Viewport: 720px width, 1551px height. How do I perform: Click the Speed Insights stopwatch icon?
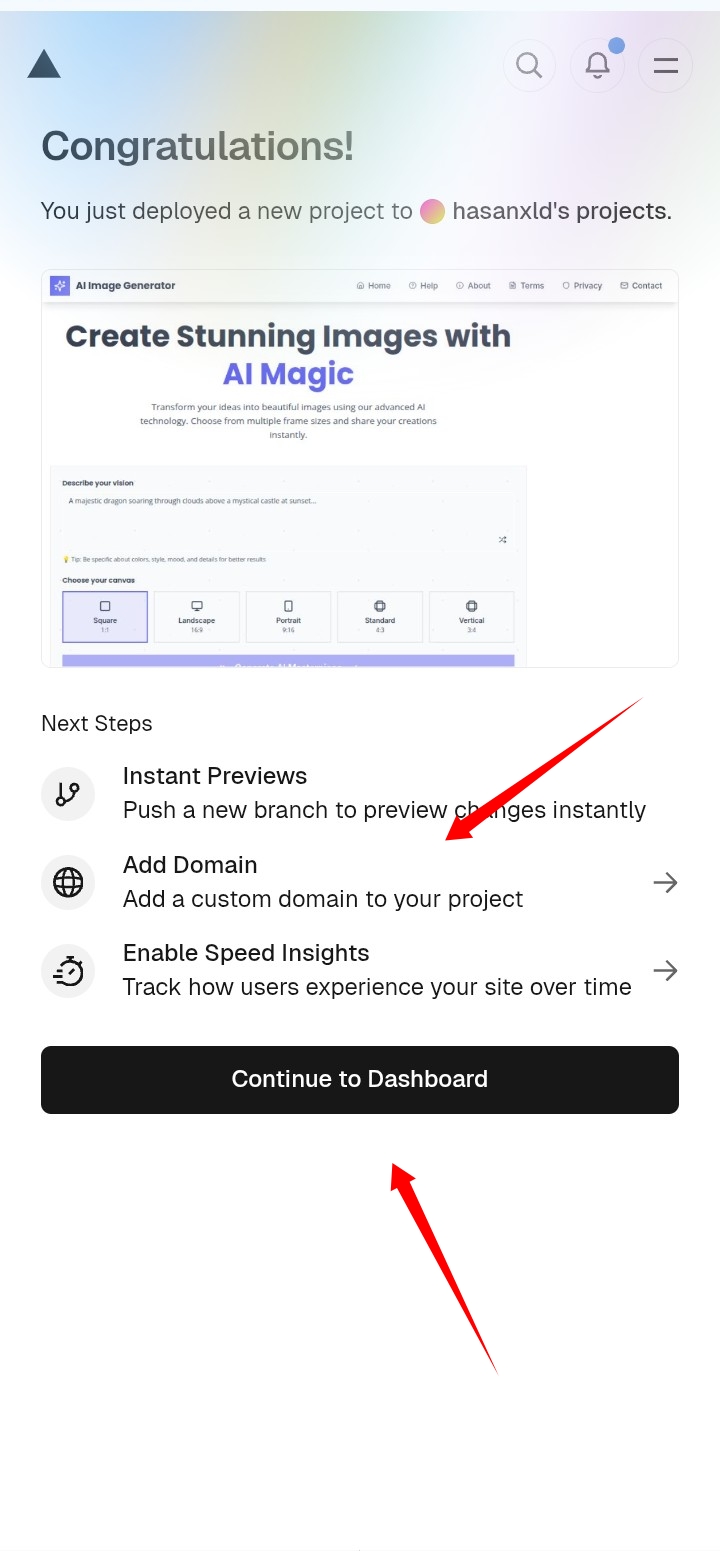[68, 971]
